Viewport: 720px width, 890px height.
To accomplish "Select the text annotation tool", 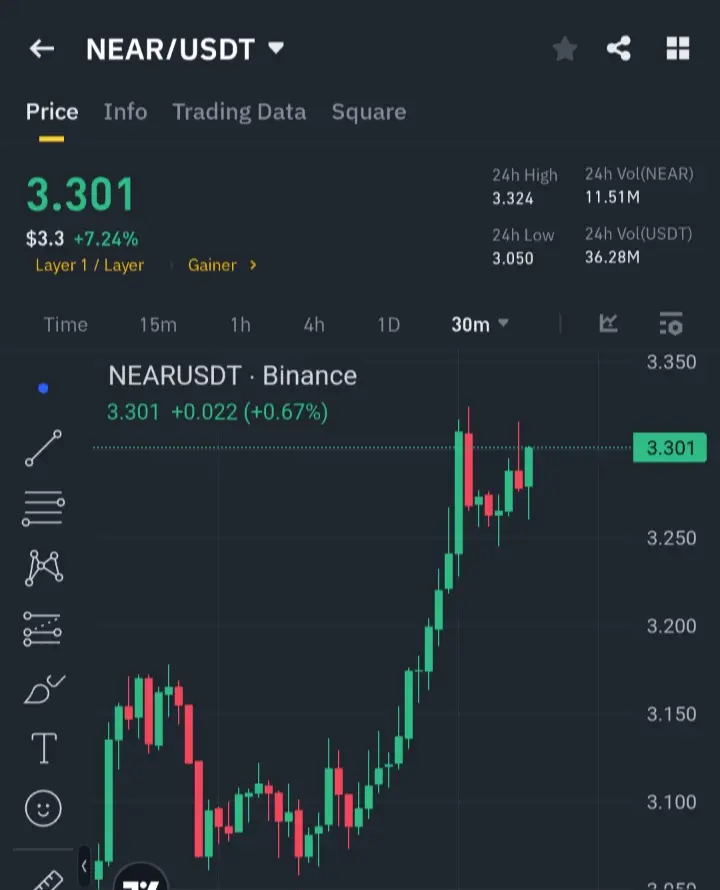I will click(x=44, y=748).
